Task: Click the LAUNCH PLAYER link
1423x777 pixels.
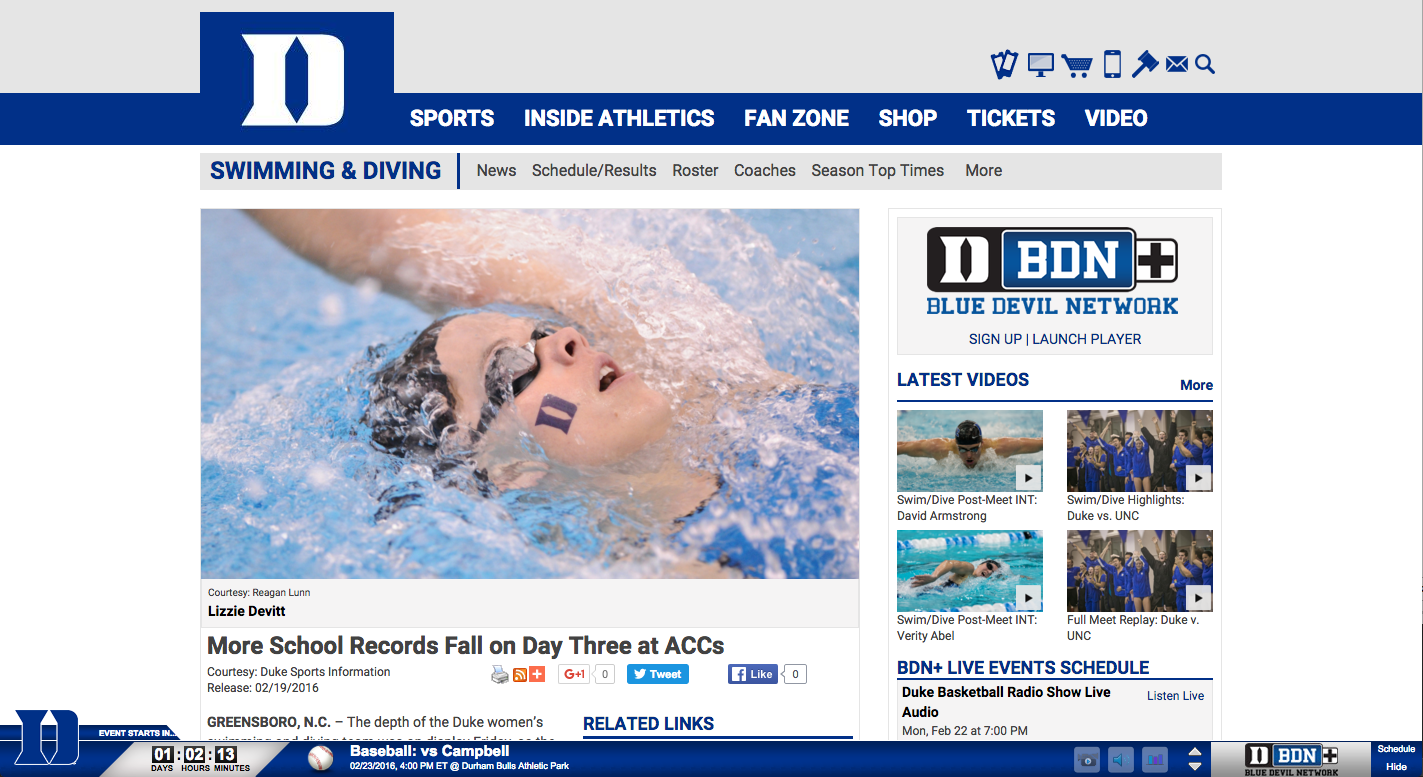Action: pos(1087,339)
